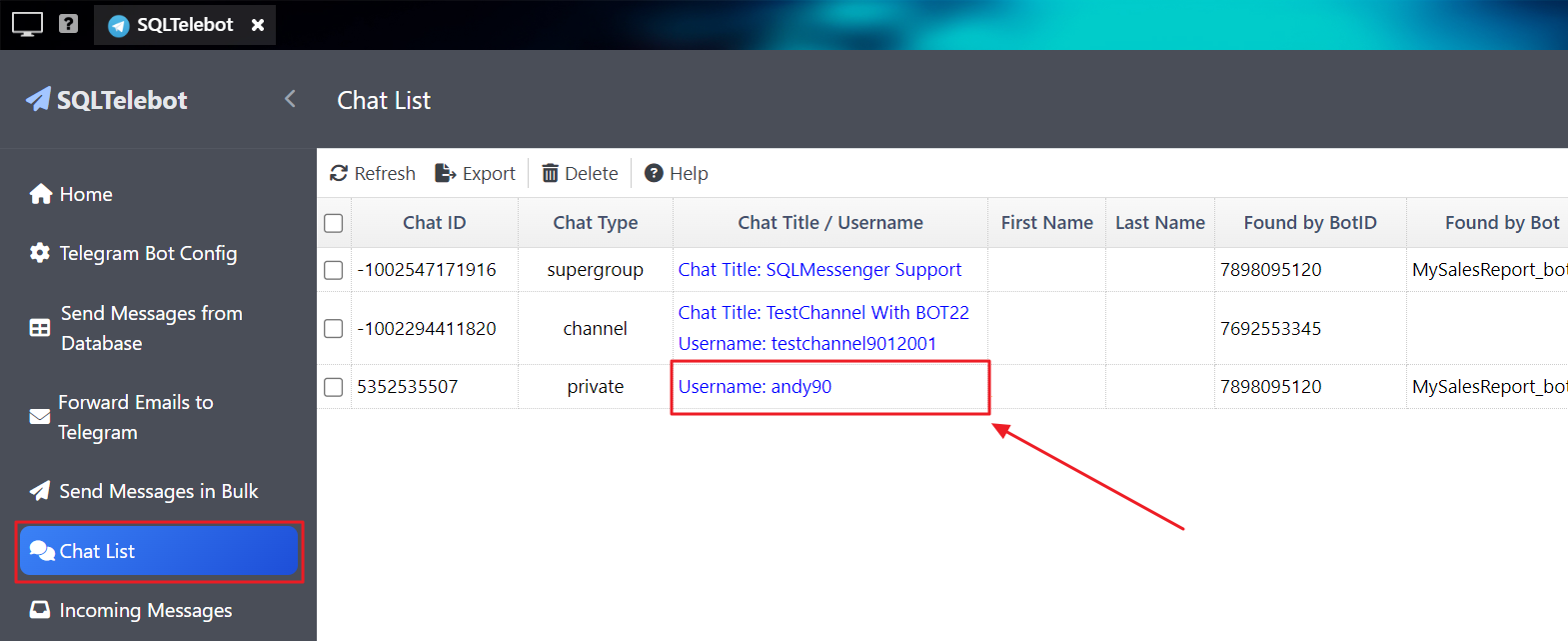Click the Chat List speech bubbles icon
Viewport: 1568px width, 641px height.
(x=42, y=551)
